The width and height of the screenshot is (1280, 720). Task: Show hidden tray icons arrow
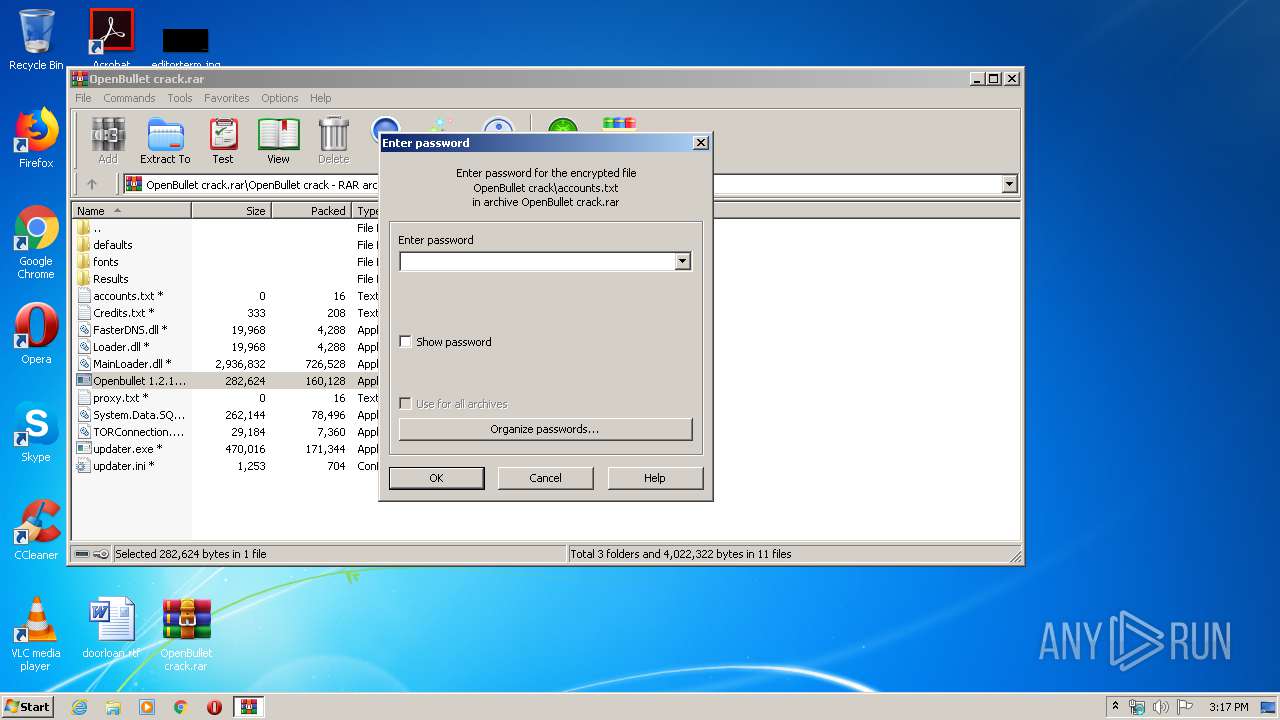click(1114, 706)
